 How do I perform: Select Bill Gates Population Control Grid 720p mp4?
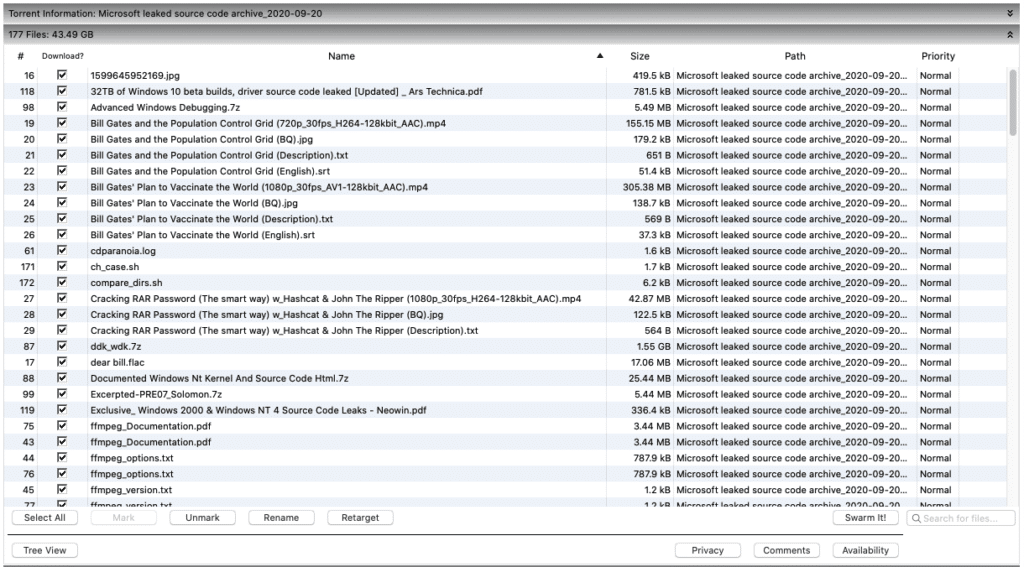click(268, 123)
